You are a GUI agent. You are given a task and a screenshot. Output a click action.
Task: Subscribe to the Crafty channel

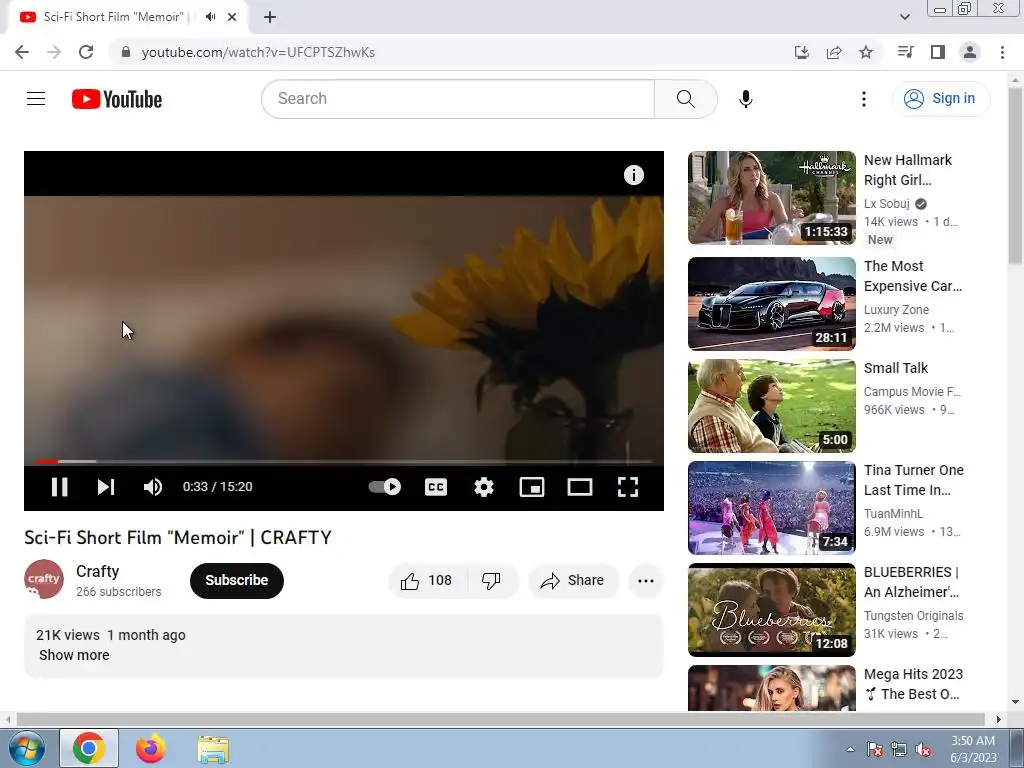click(236, 580)
